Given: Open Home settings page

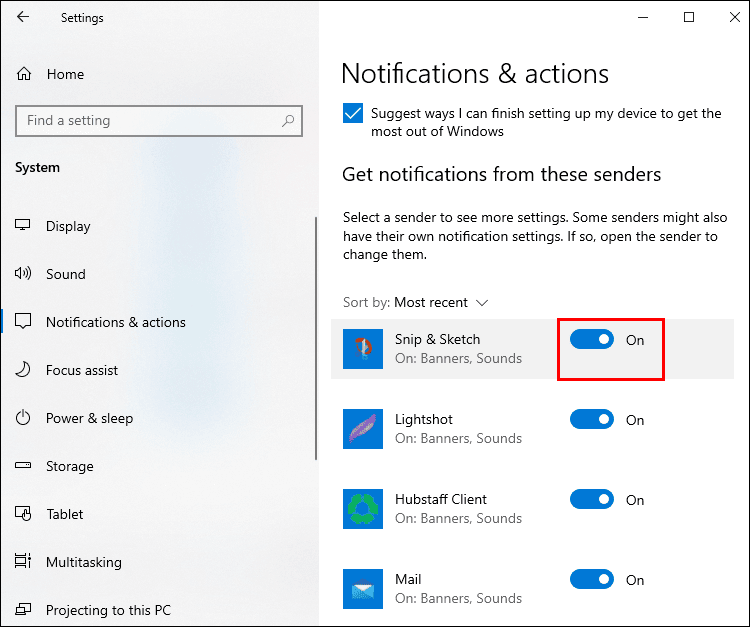Looking at the screenshot, I should [x=66, y=74].
